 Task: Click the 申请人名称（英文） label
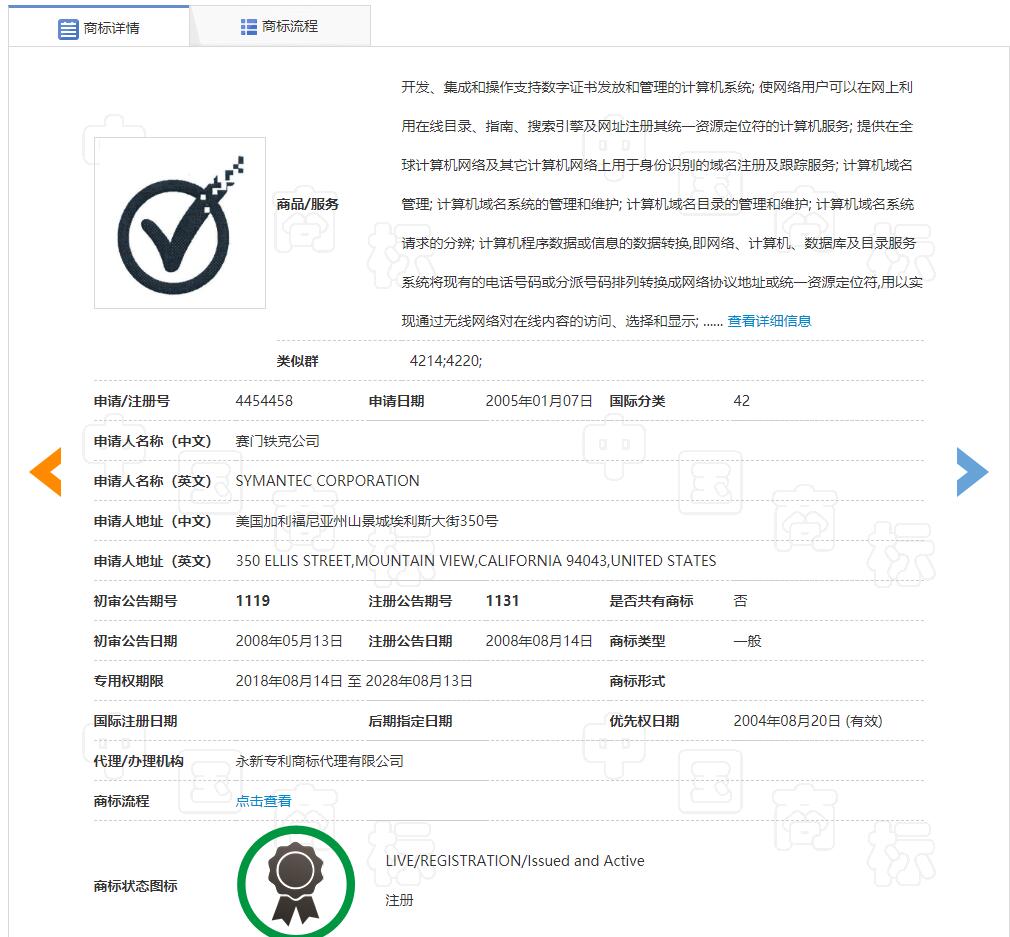point(153,480)
